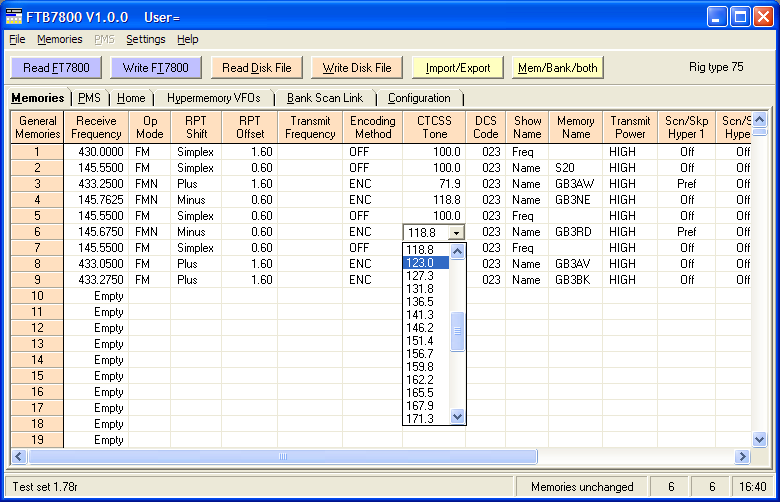Image resolution: width=780 pixels, height=502 pixels.
Task: Click the Empty cell in row 12
Action: (97, 328)
